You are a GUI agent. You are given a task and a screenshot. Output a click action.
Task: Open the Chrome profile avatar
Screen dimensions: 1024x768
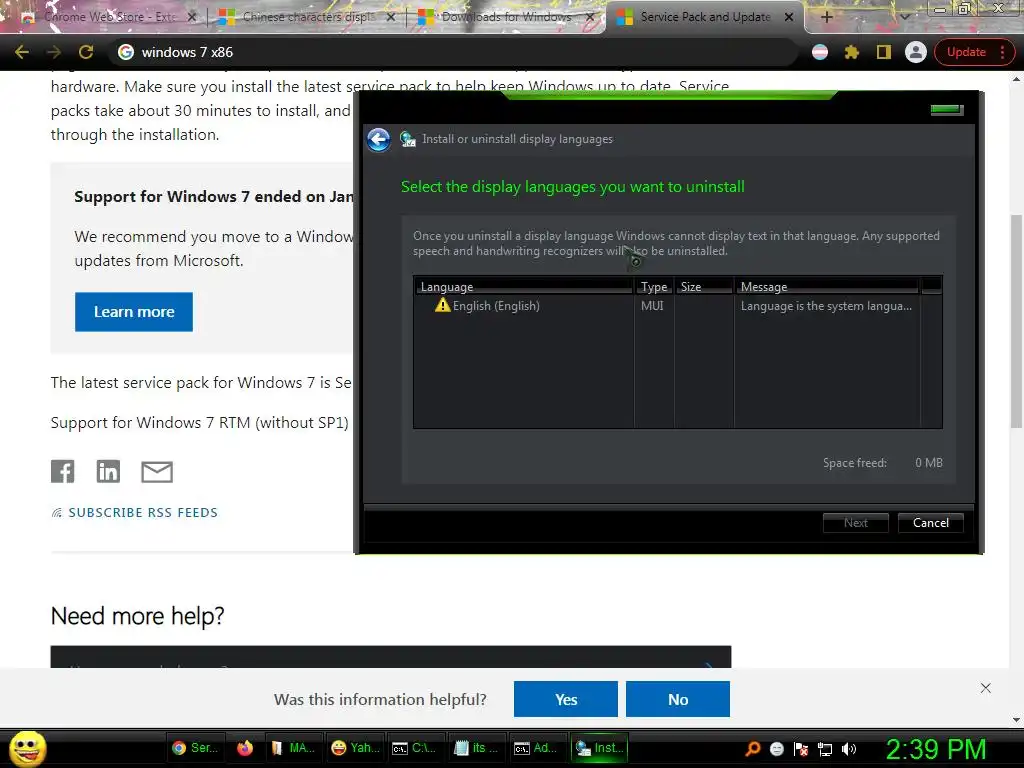[x=916, y=52]
